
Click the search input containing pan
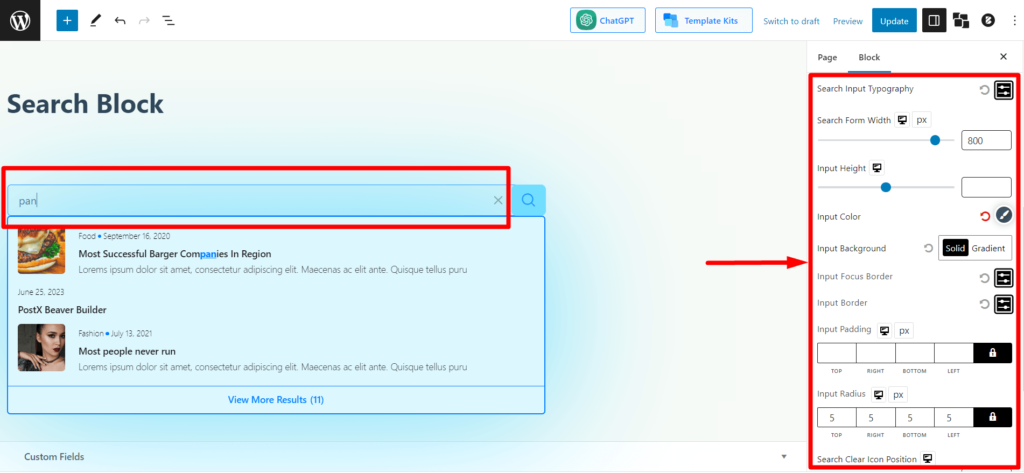259,201
